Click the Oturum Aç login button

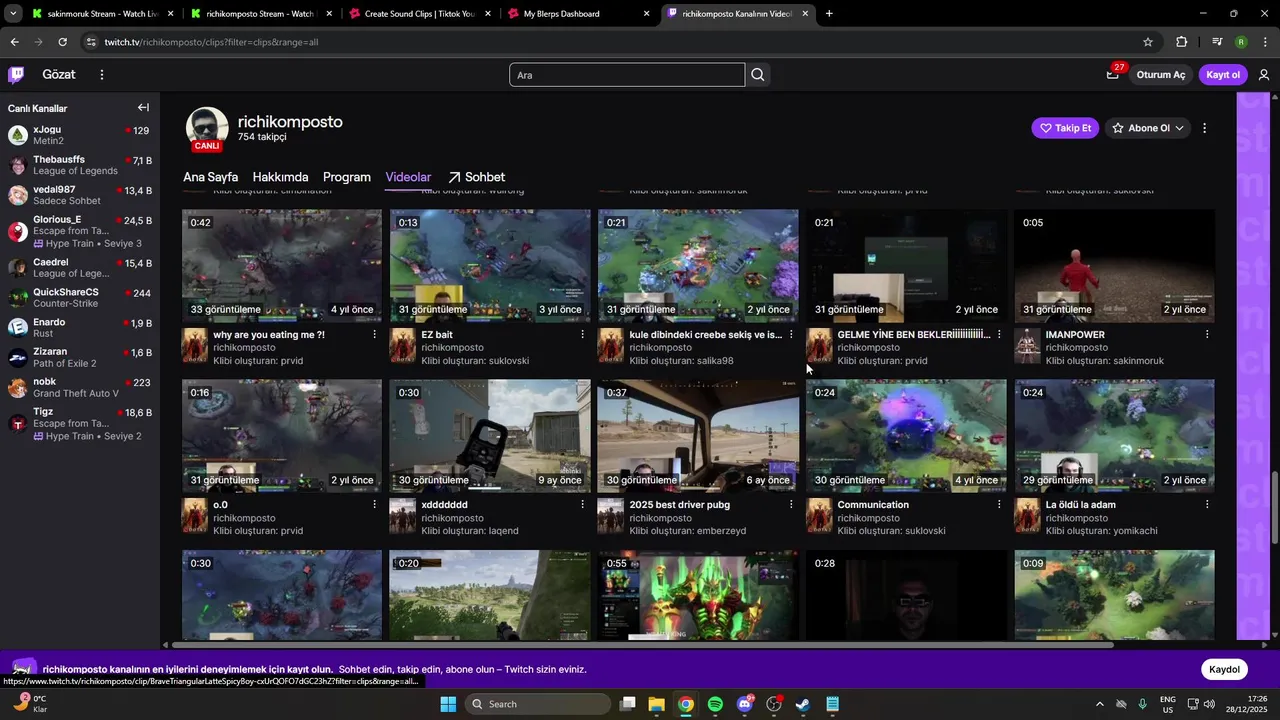tap(1160, 75)
